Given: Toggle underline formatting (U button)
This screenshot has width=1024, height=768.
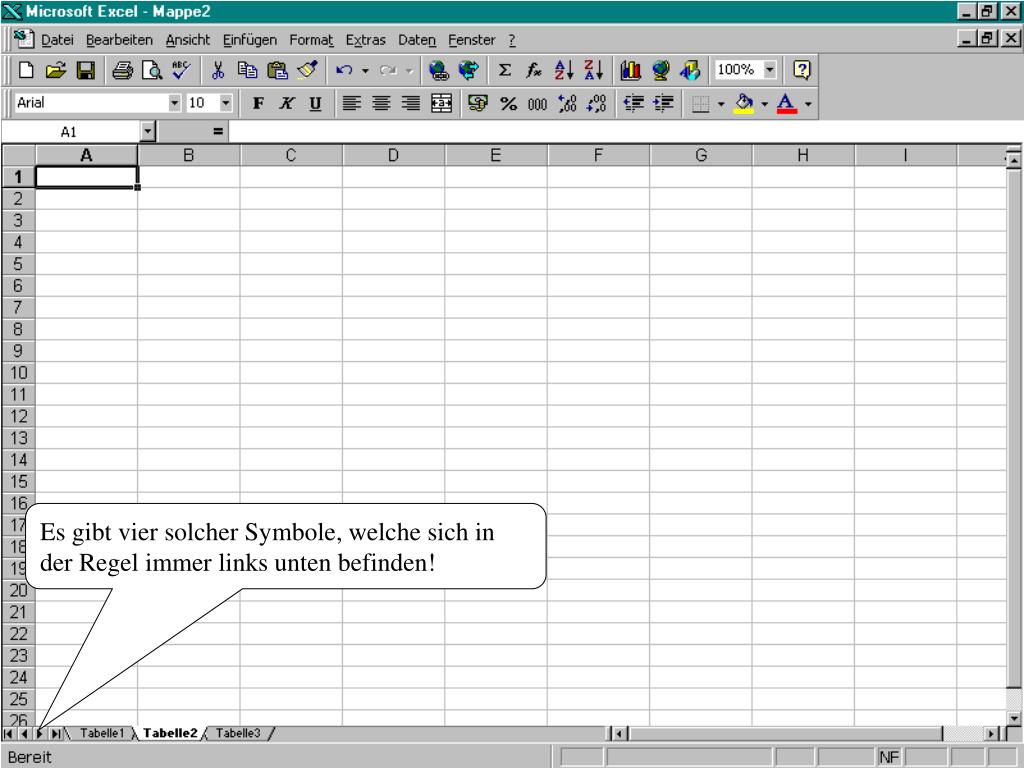Looking at the screenshot, I should [x=314, y=103].
